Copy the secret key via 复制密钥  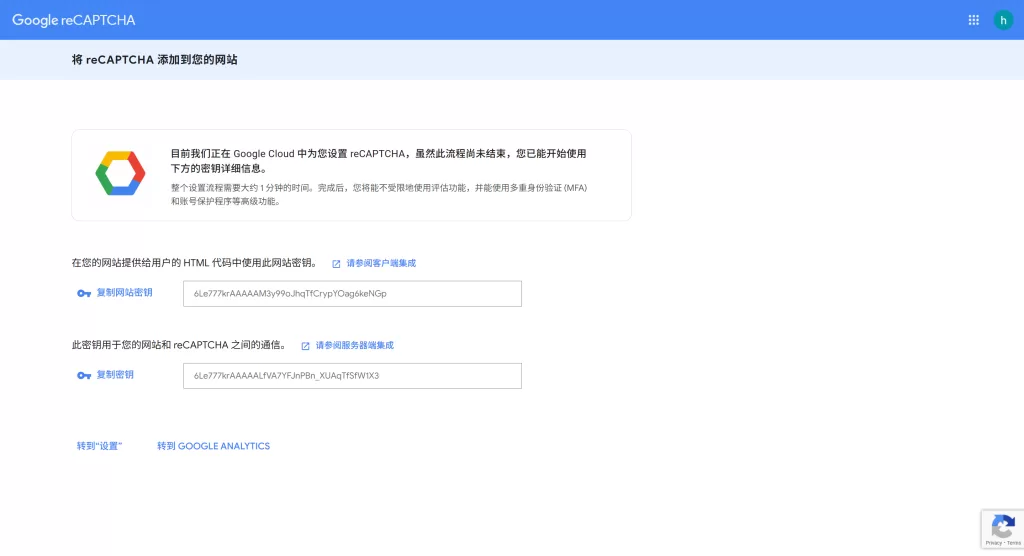pyautogui.click(x=115, y=375)
